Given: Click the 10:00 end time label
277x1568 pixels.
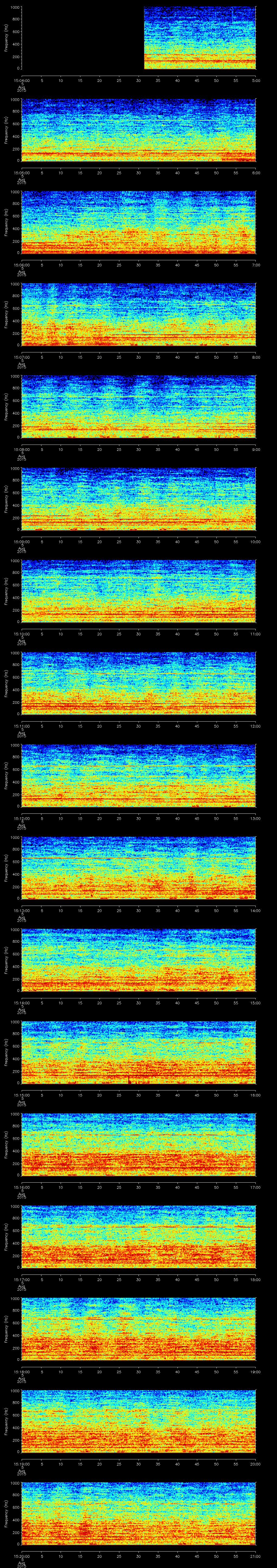Looking at the screenshot, I should pos(255,542).
